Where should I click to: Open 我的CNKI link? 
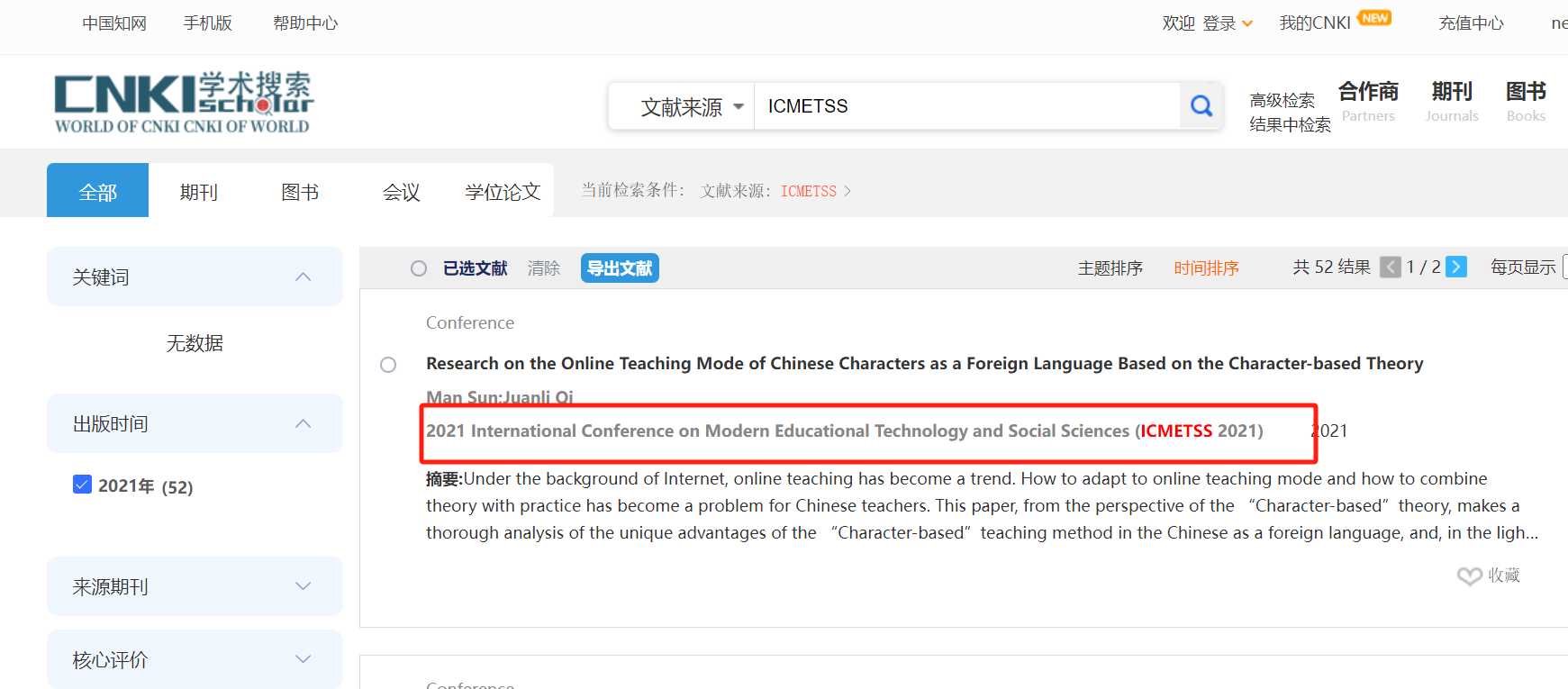tap(1315, 23)
